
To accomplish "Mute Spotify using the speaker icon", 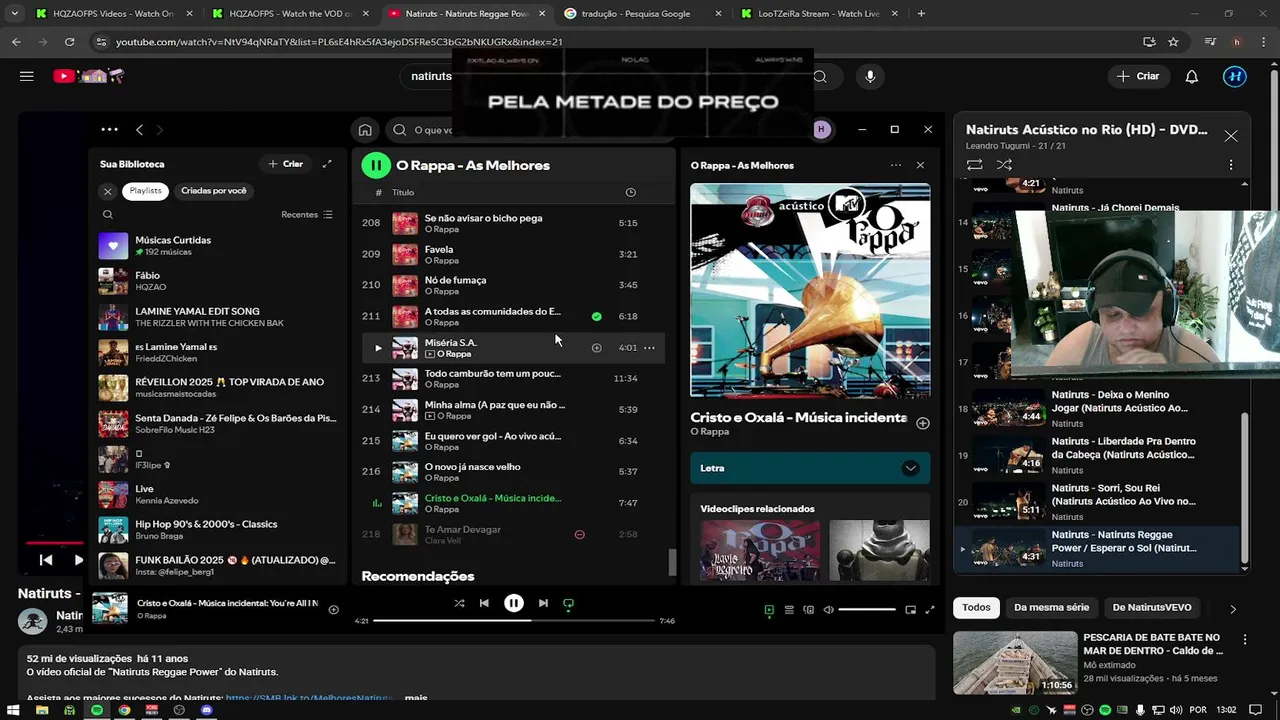I will (828, 610).
